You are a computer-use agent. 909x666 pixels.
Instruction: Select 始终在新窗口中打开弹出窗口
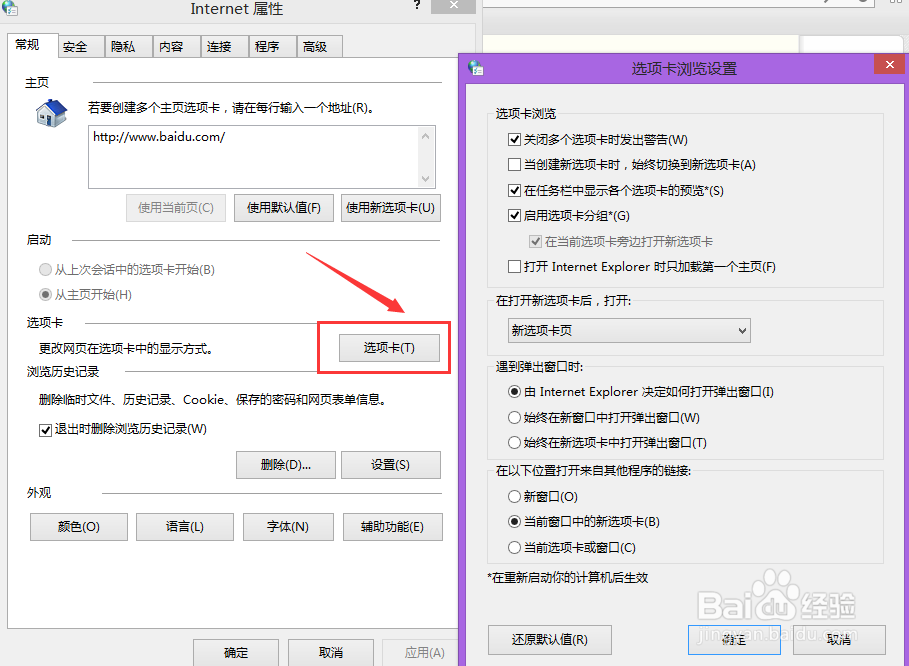pyautogui.click(x=513, y=416)
